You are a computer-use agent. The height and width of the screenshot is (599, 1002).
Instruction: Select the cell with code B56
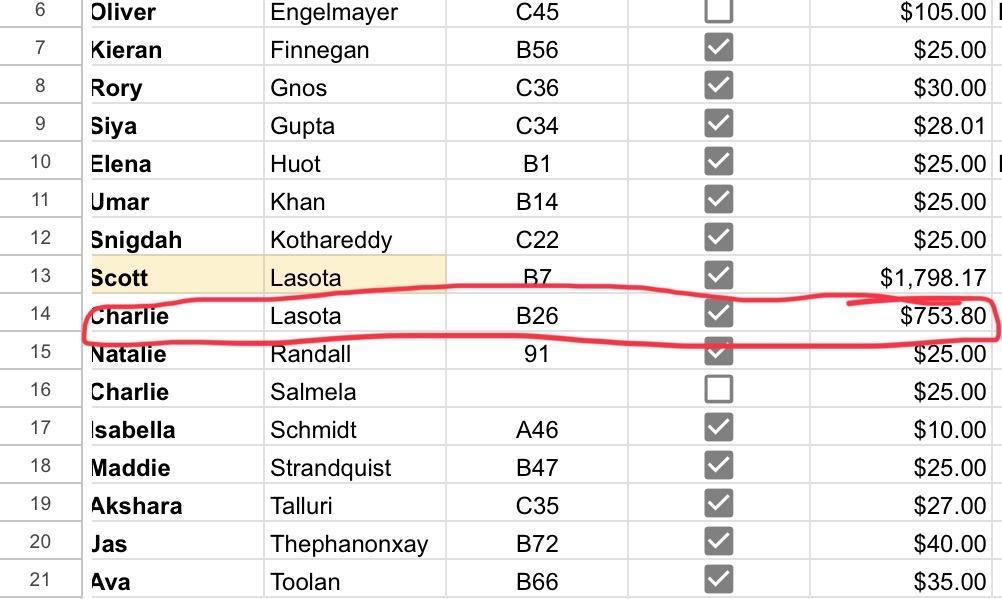[537, 50]
